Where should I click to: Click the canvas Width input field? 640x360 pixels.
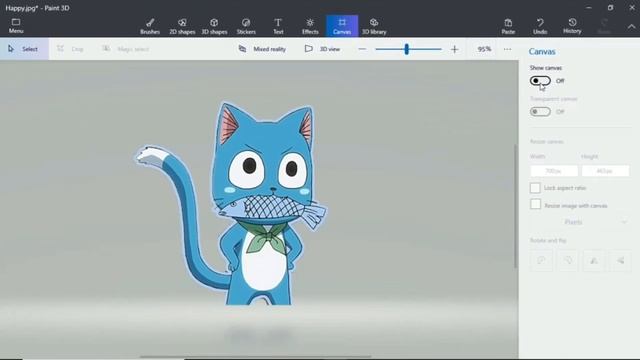pyautogui.click(x=554, y=171)
